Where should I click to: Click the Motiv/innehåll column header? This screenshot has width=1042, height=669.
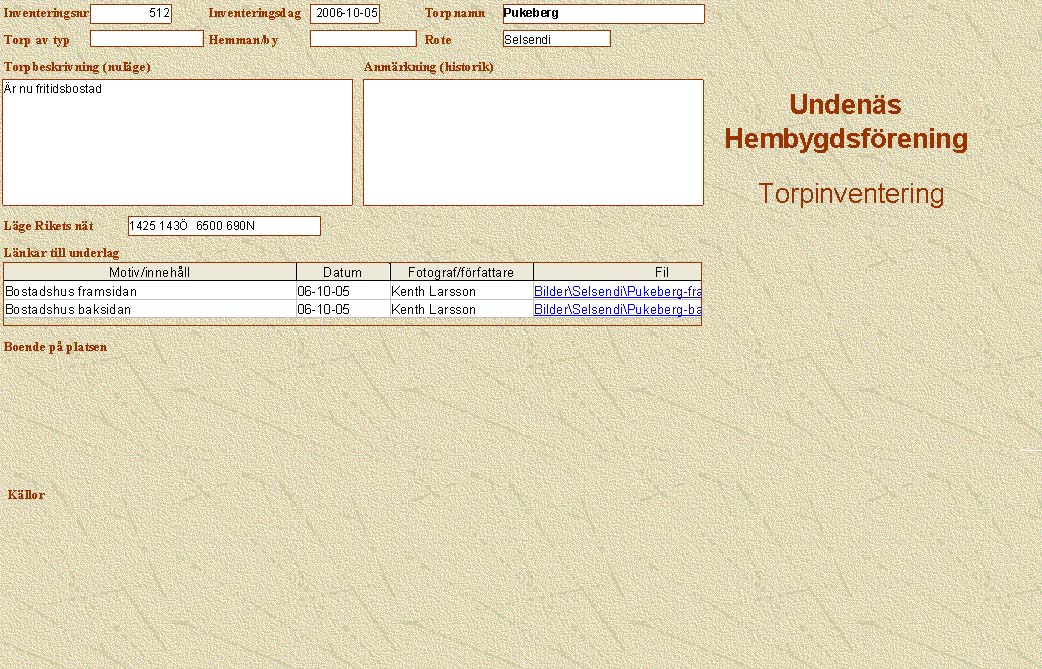coord(150,272)
